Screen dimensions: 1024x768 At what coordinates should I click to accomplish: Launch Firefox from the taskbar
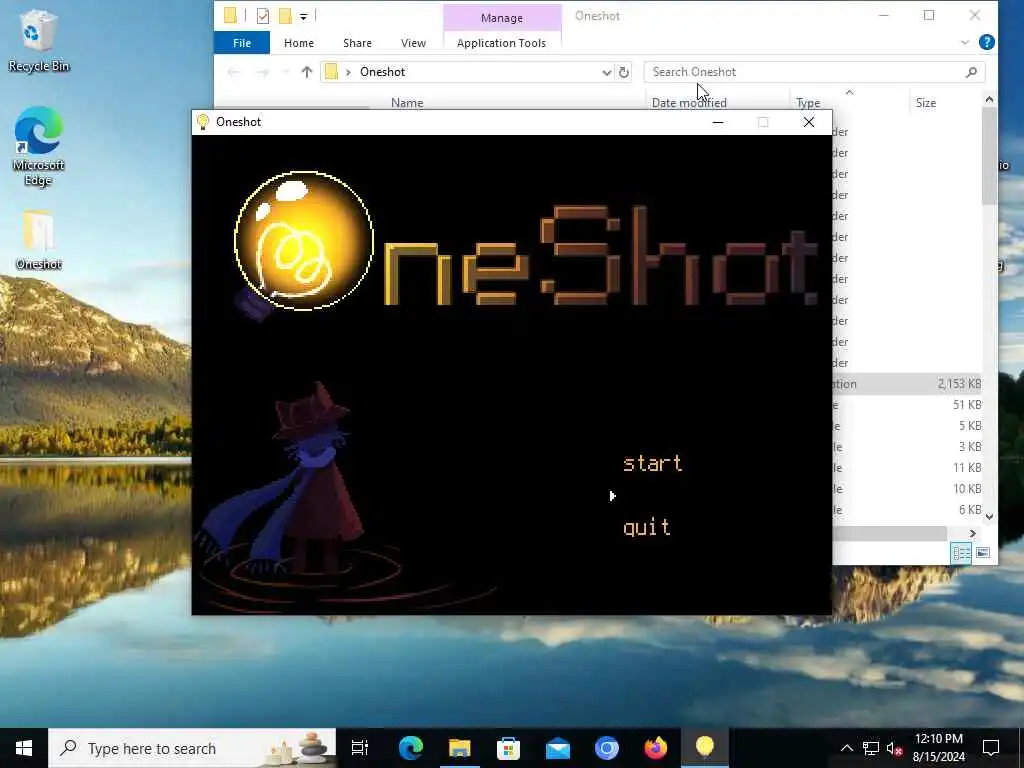tap(656, 748)
